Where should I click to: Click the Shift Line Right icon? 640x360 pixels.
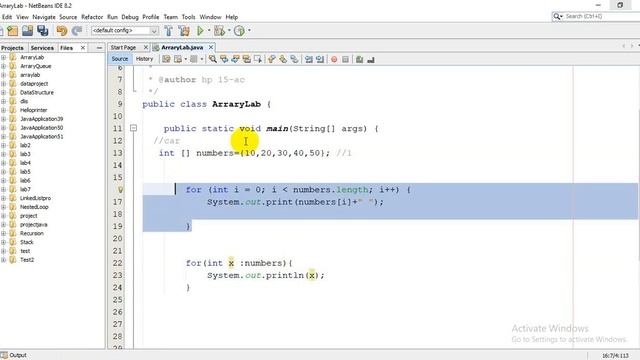[x=320, y=60]
